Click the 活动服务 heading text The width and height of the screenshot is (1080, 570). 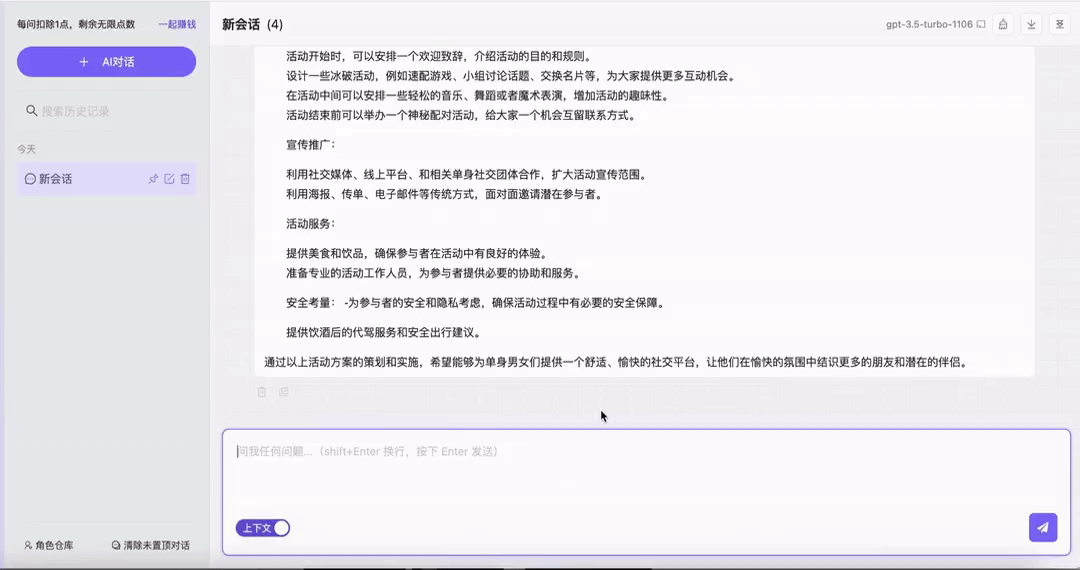(x=311, y=224)
